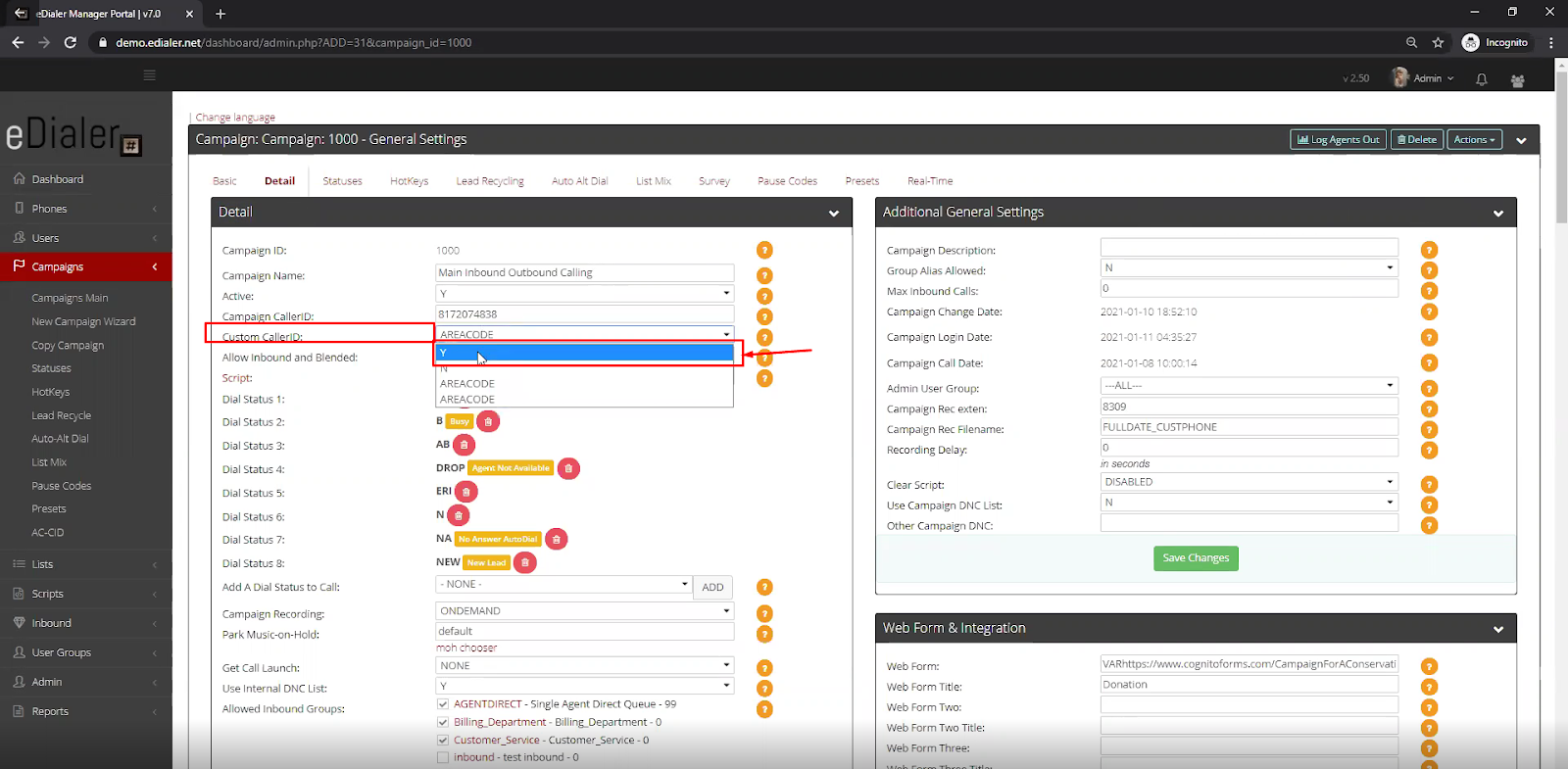Open help for Max Inbound Calls

tap(1429, 291)
